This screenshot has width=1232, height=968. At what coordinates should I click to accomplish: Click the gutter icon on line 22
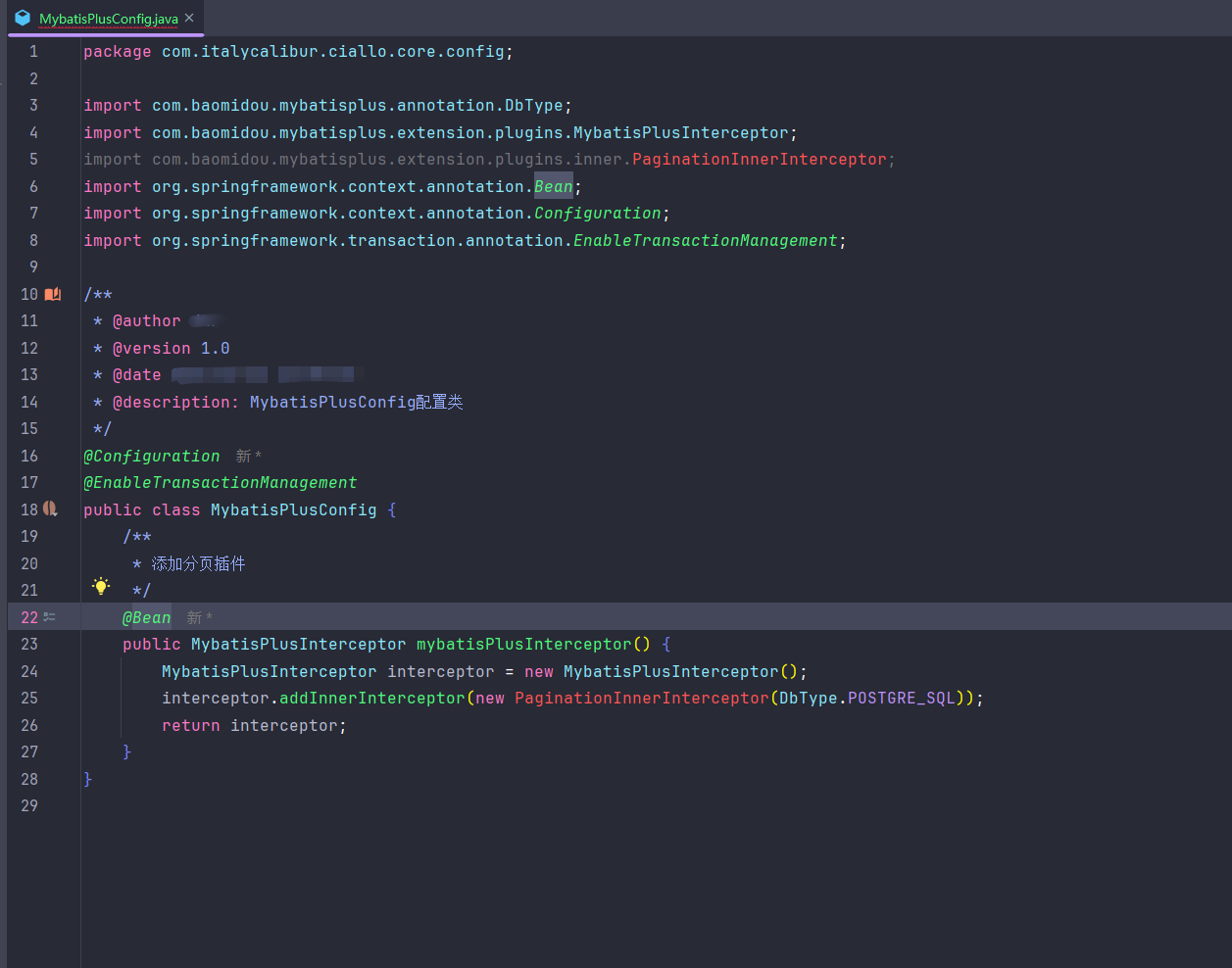[50, 617]
